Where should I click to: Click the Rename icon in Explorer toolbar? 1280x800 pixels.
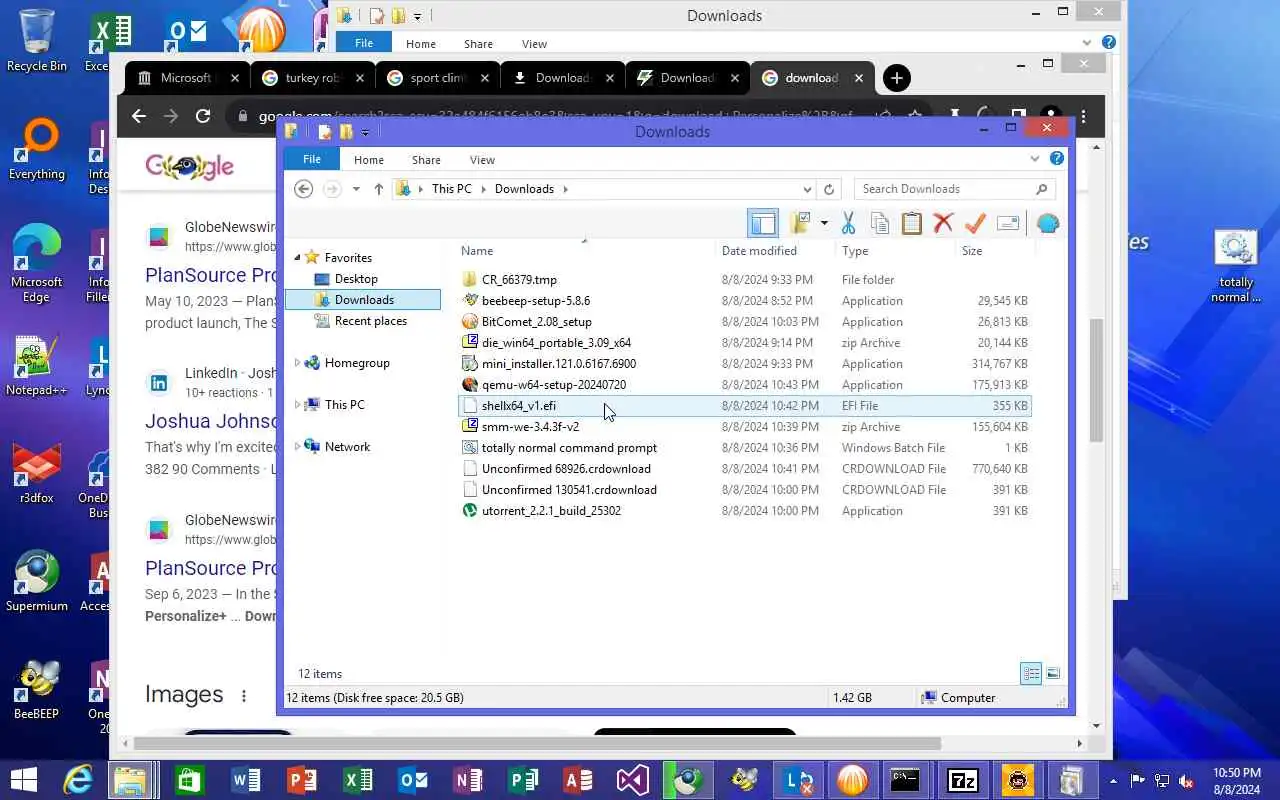tap(1008, 223)
